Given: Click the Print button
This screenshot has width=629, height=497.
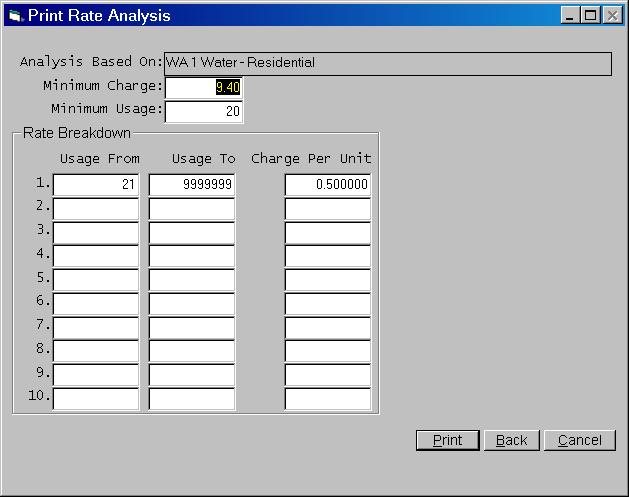Looking at the screenshot, I should (447, 440).
